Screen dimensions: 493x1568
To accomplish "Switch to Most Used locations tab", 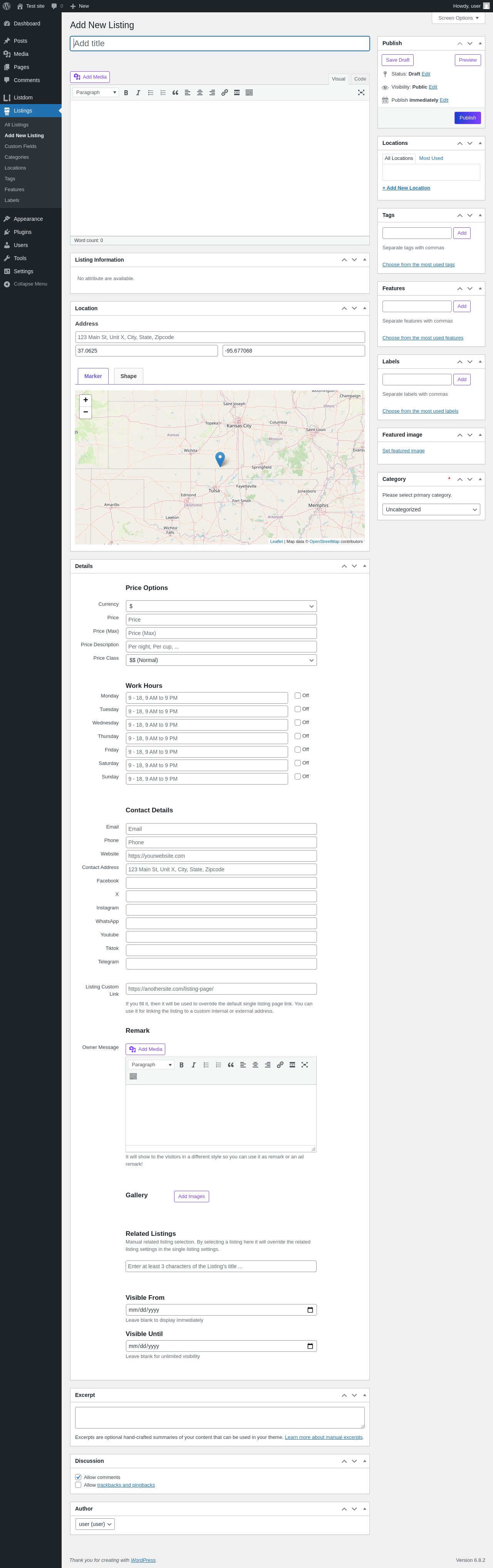I will [x=431, y=158].
